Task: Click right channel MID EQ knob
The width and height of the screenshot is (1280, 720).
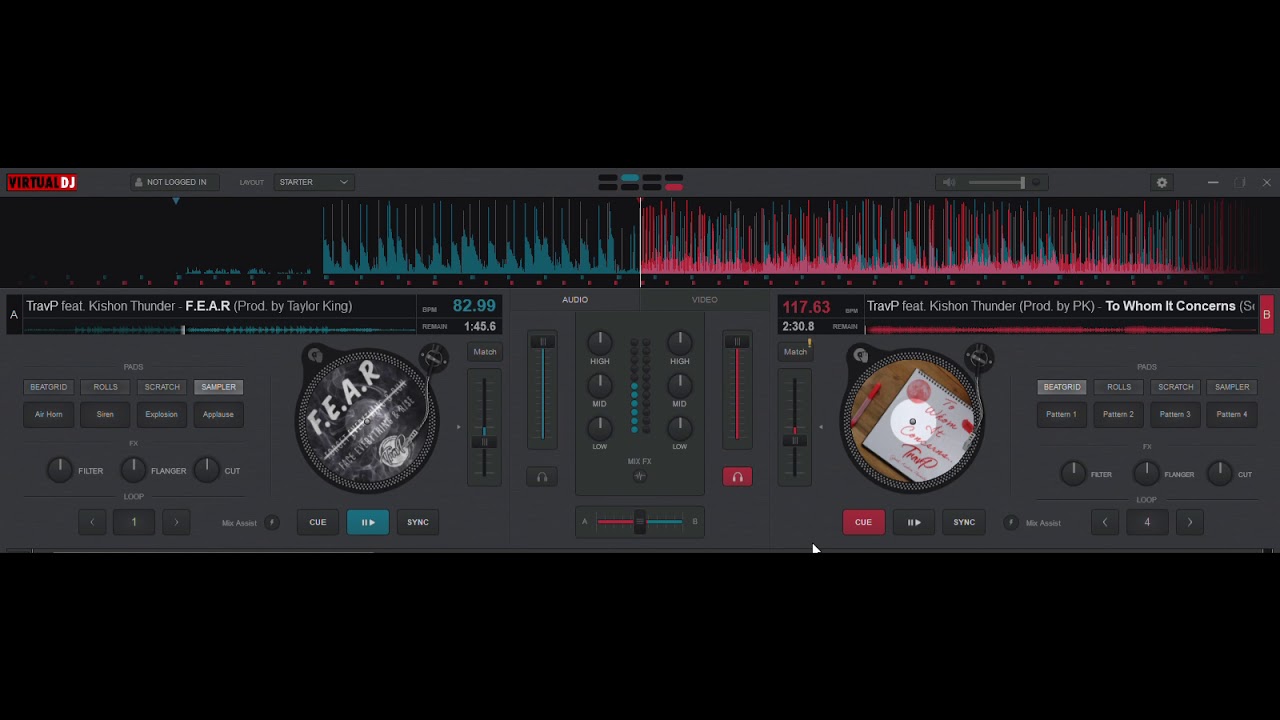Action: [680, 385]
